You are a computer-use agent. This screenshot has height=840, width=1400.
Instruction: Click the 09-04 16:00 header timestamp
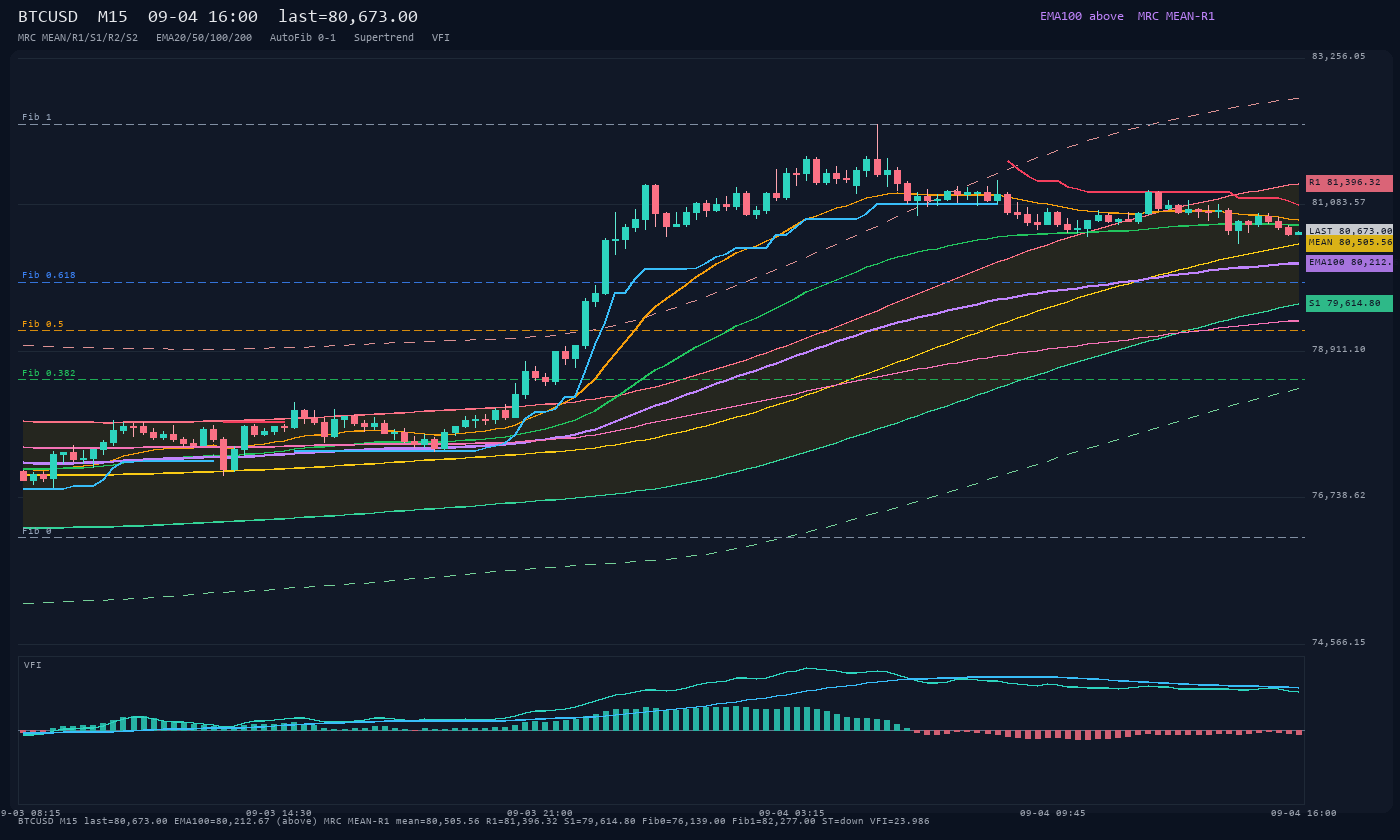203,17
